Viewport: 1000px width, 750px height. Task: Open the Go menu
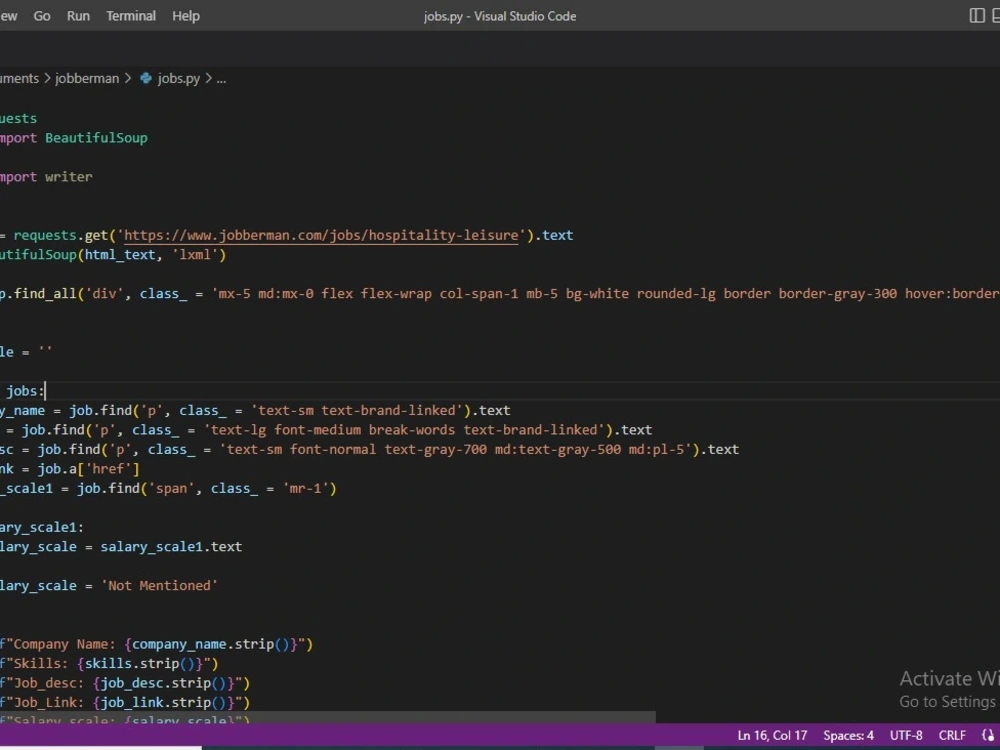41,16
